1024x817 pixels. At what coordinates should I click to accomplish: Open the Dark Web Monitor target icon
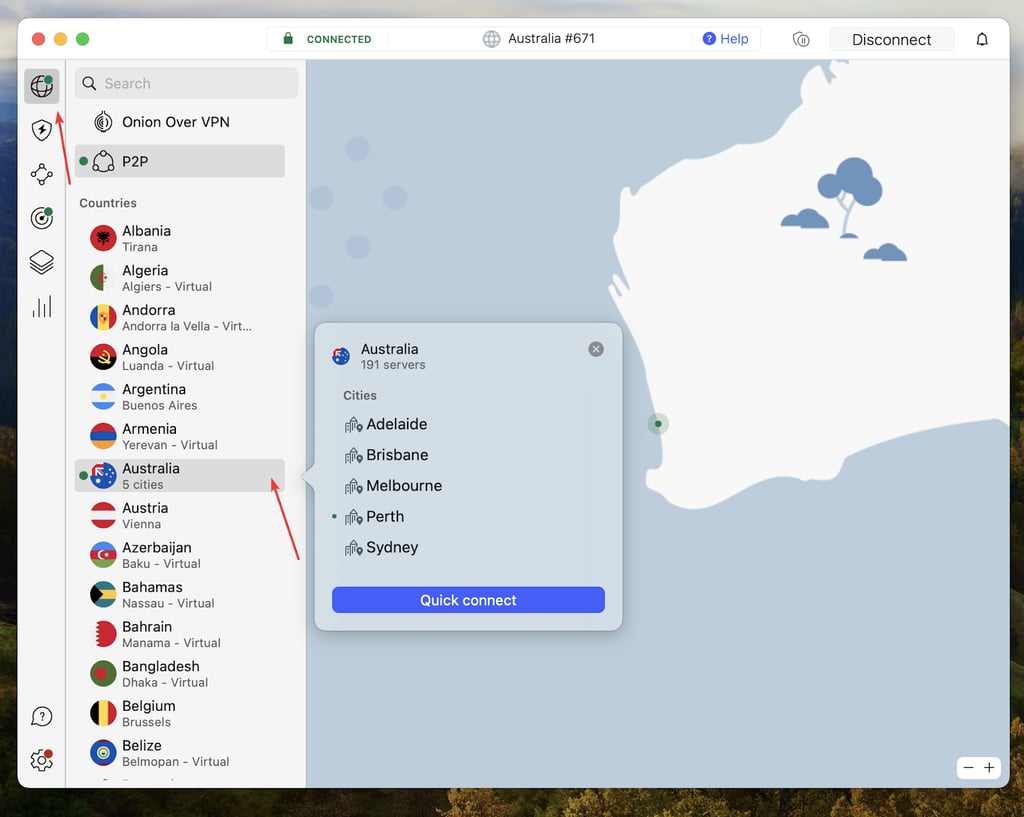pos(42,217)
